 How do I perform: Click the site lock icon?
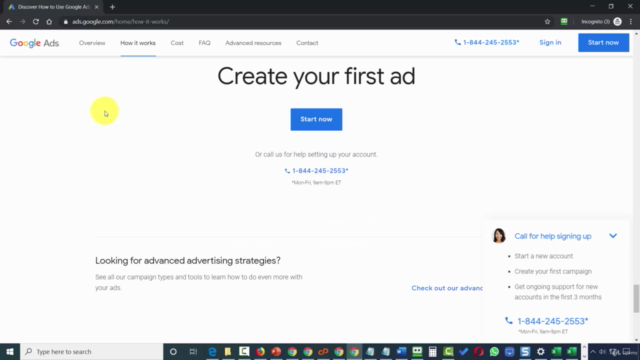65,22
